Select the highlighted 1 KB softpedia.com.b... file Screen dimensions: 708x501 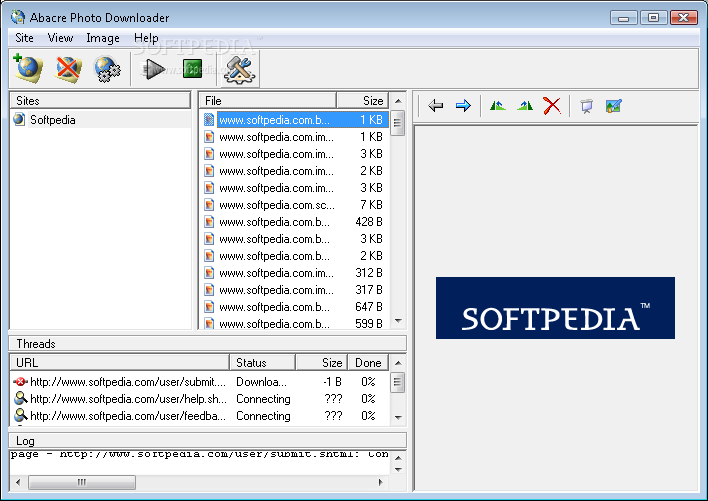(295, 120)
